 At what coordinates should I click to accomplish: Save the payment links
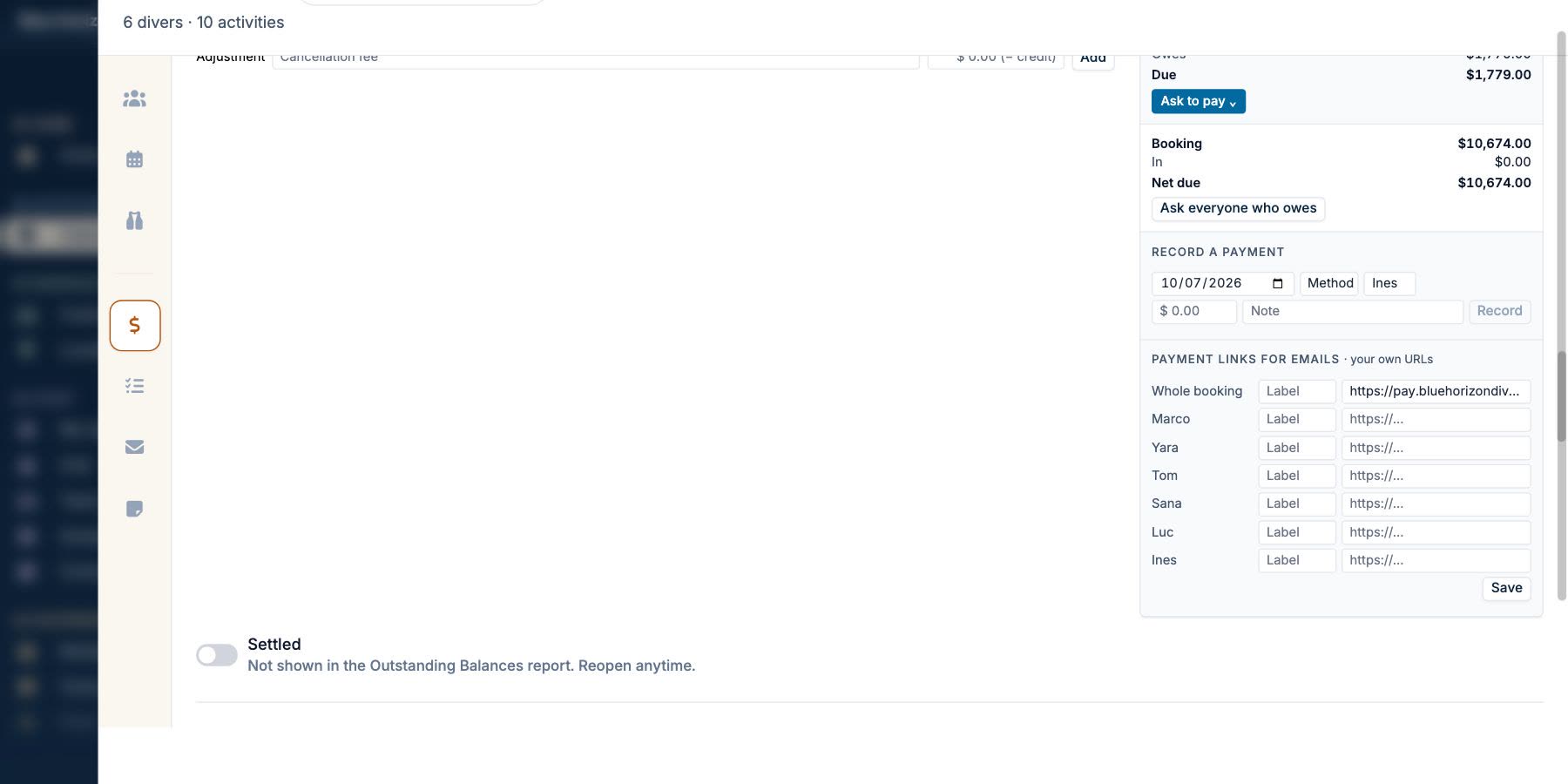pyautogui.click(x=1506, y=588)
